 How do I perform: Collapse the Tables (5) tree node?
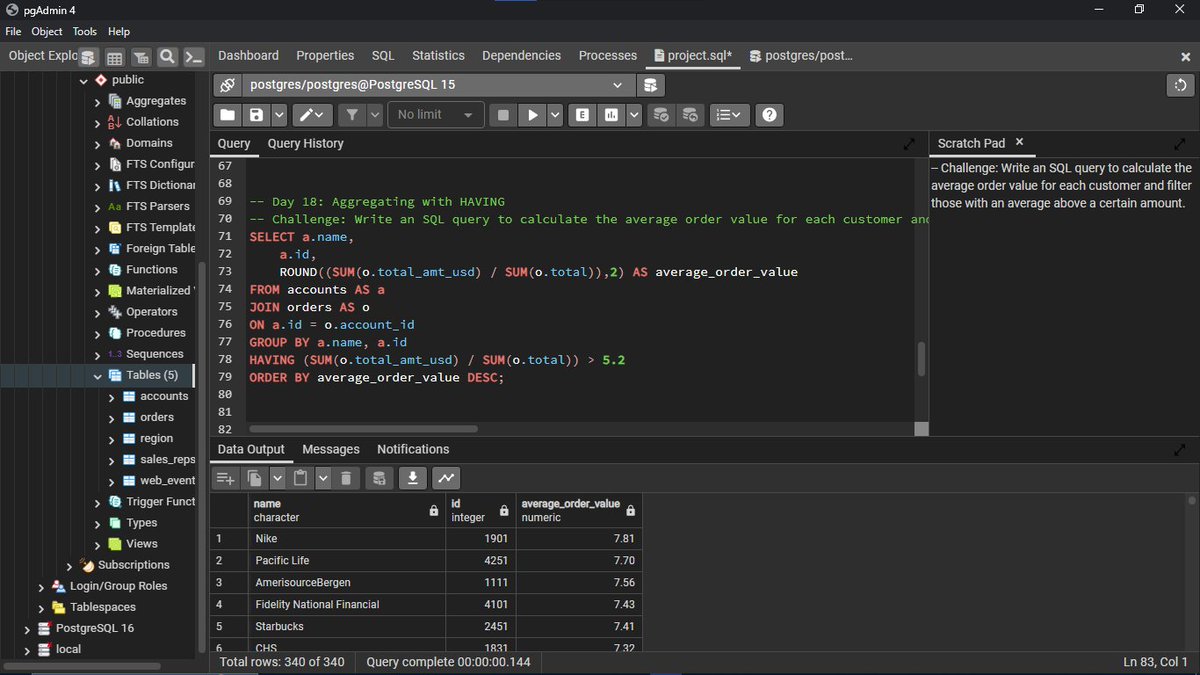coord(97,375)
